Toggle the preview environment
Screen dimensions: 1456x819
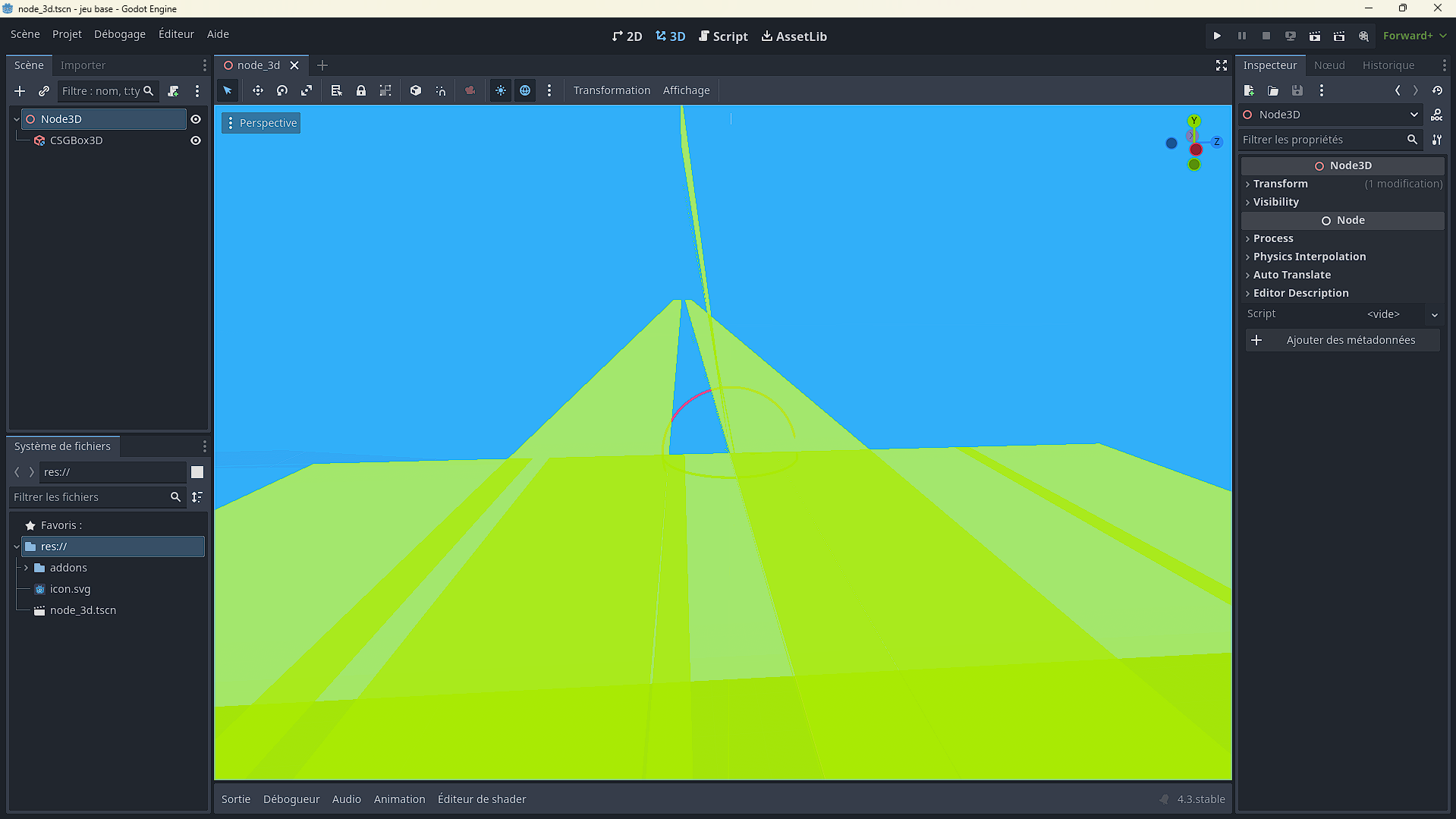point(525,90)
